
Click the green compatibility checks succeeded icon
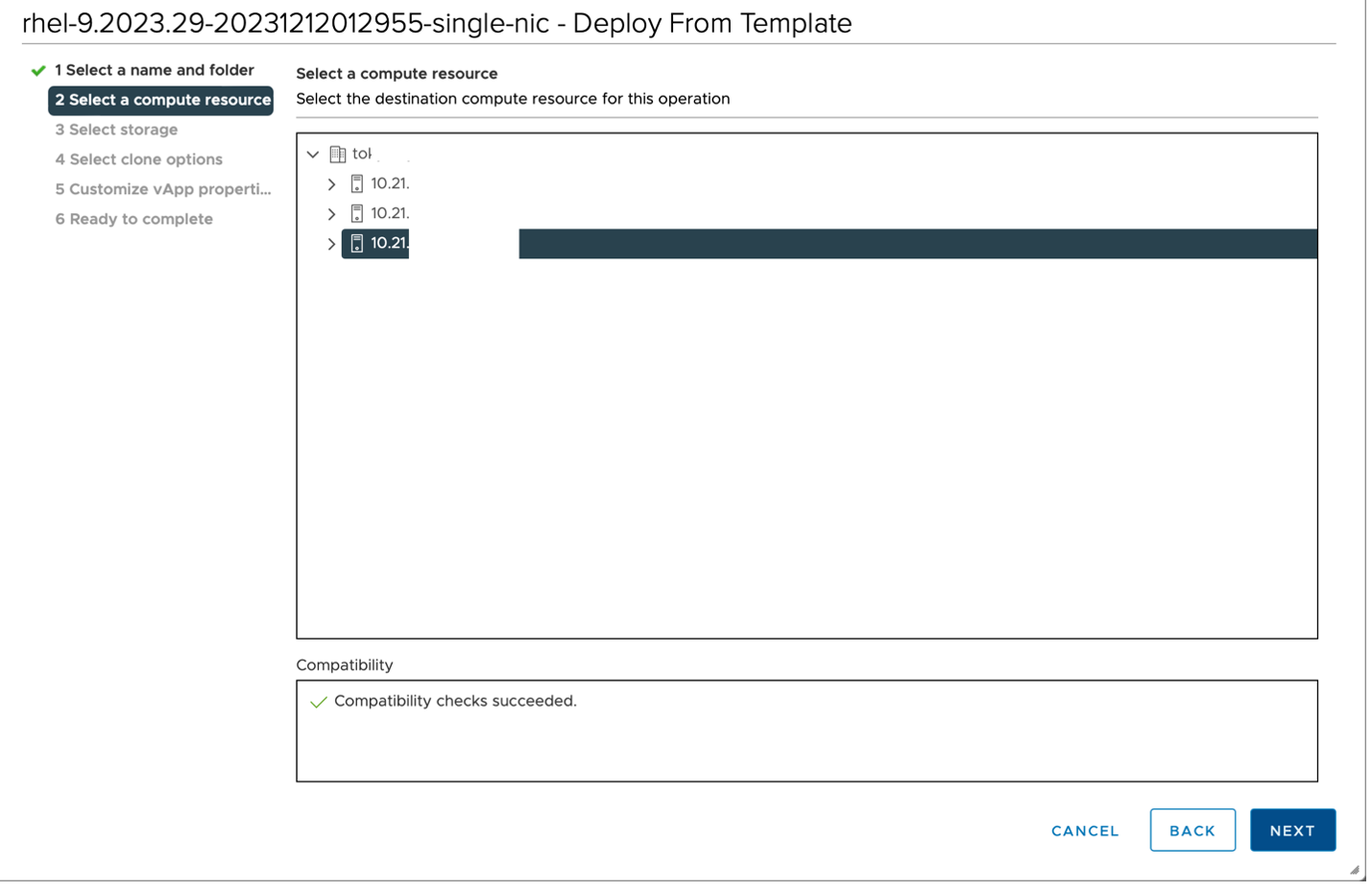tap(317, 702)
